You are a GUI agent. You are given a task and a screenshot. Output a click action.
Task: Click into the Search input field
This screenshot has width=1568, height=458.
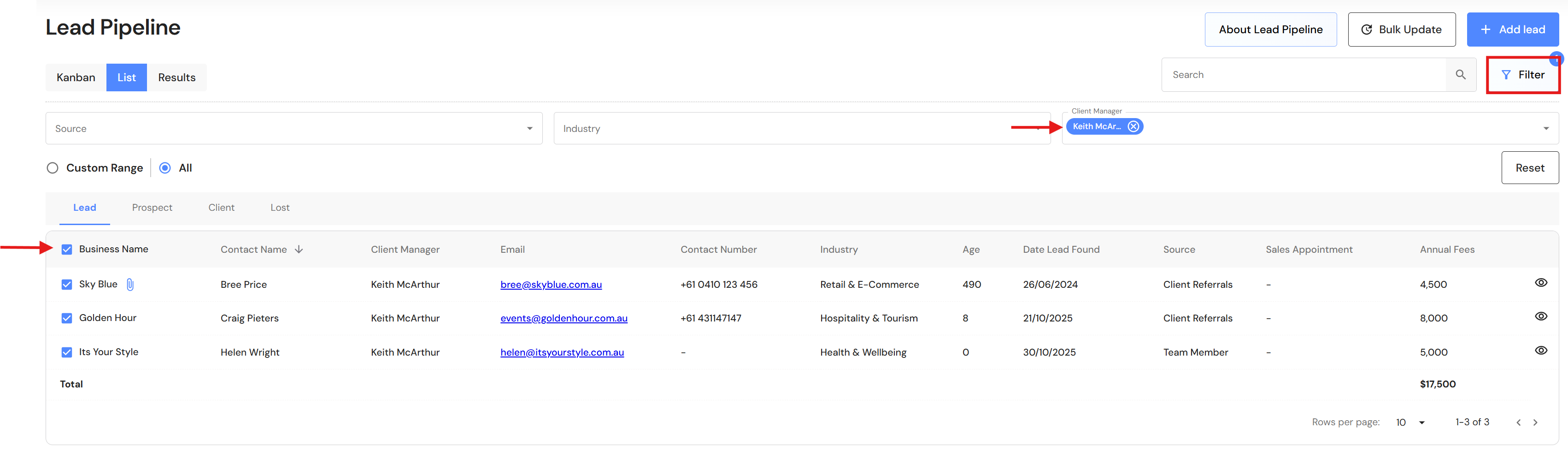click(1303, 75)
